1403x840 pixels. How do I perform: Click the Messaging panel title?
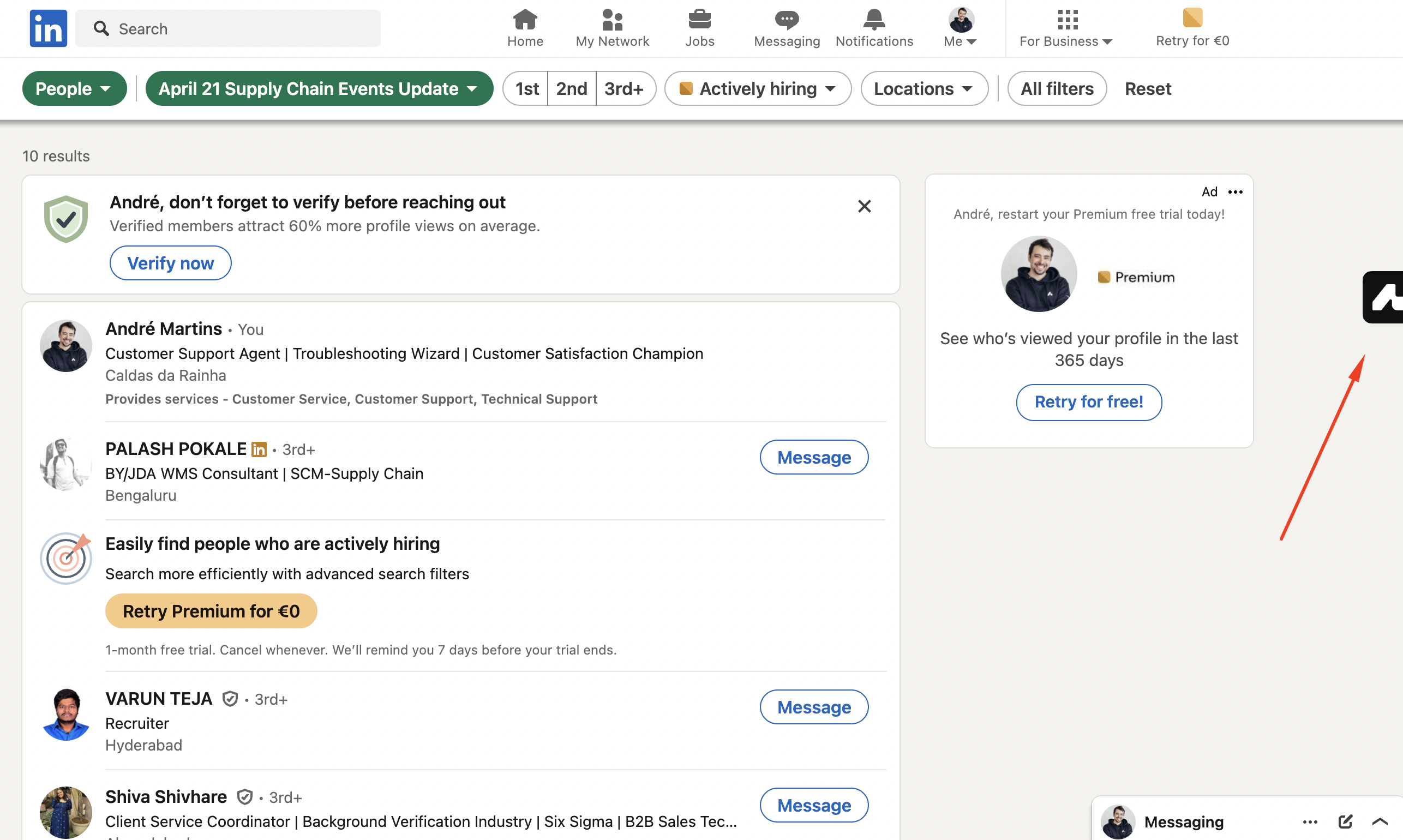[1184, 822]
